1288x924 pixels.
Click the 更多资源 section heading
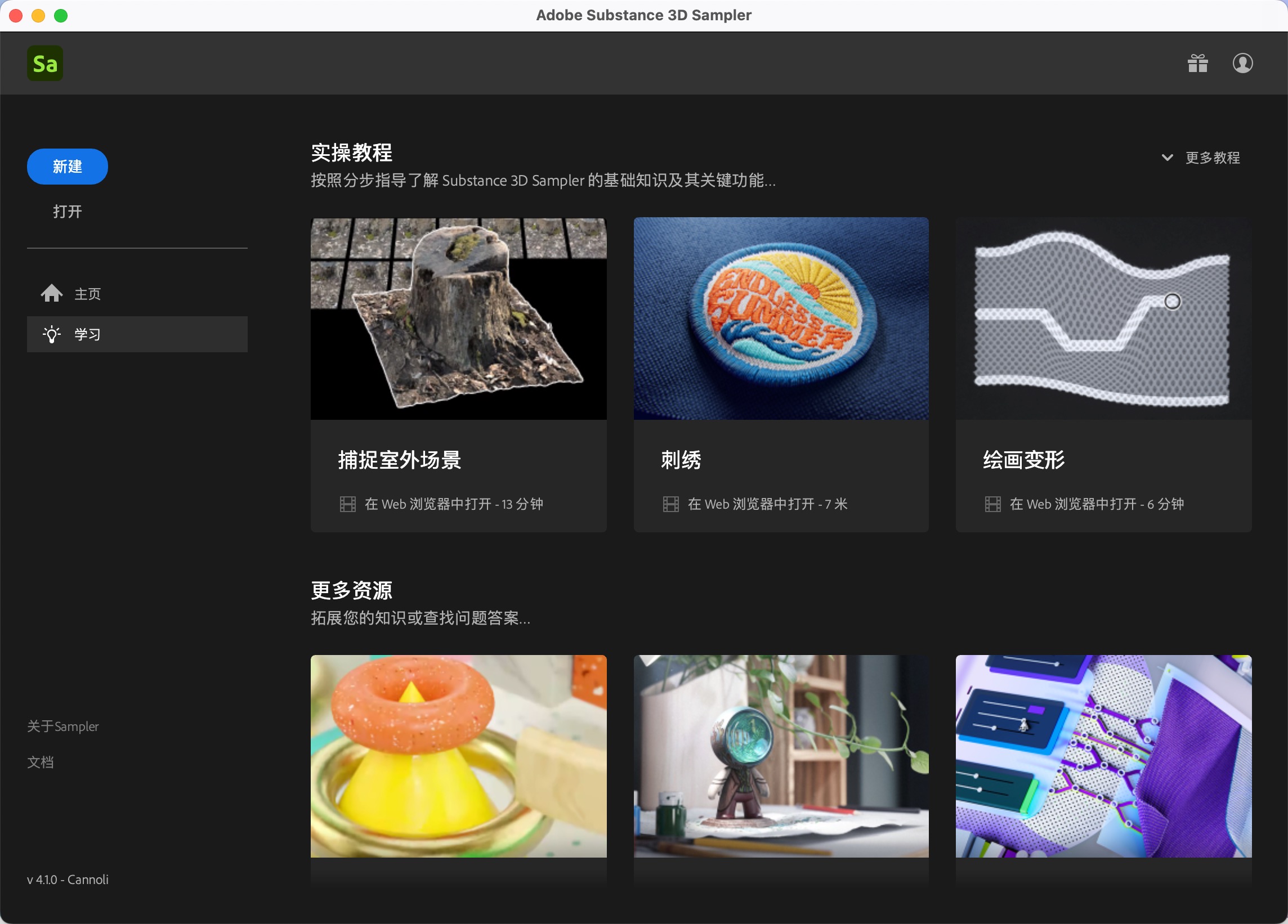click(x=351, y=590)
